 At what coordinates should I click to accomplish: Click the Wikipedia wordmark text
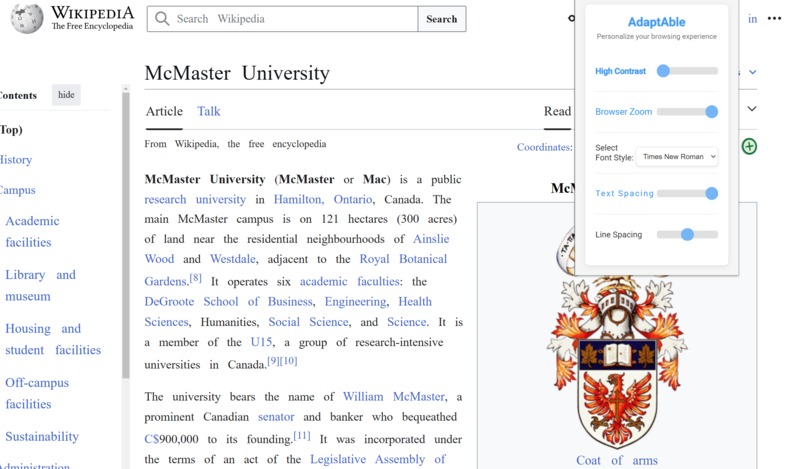(93, 13)
